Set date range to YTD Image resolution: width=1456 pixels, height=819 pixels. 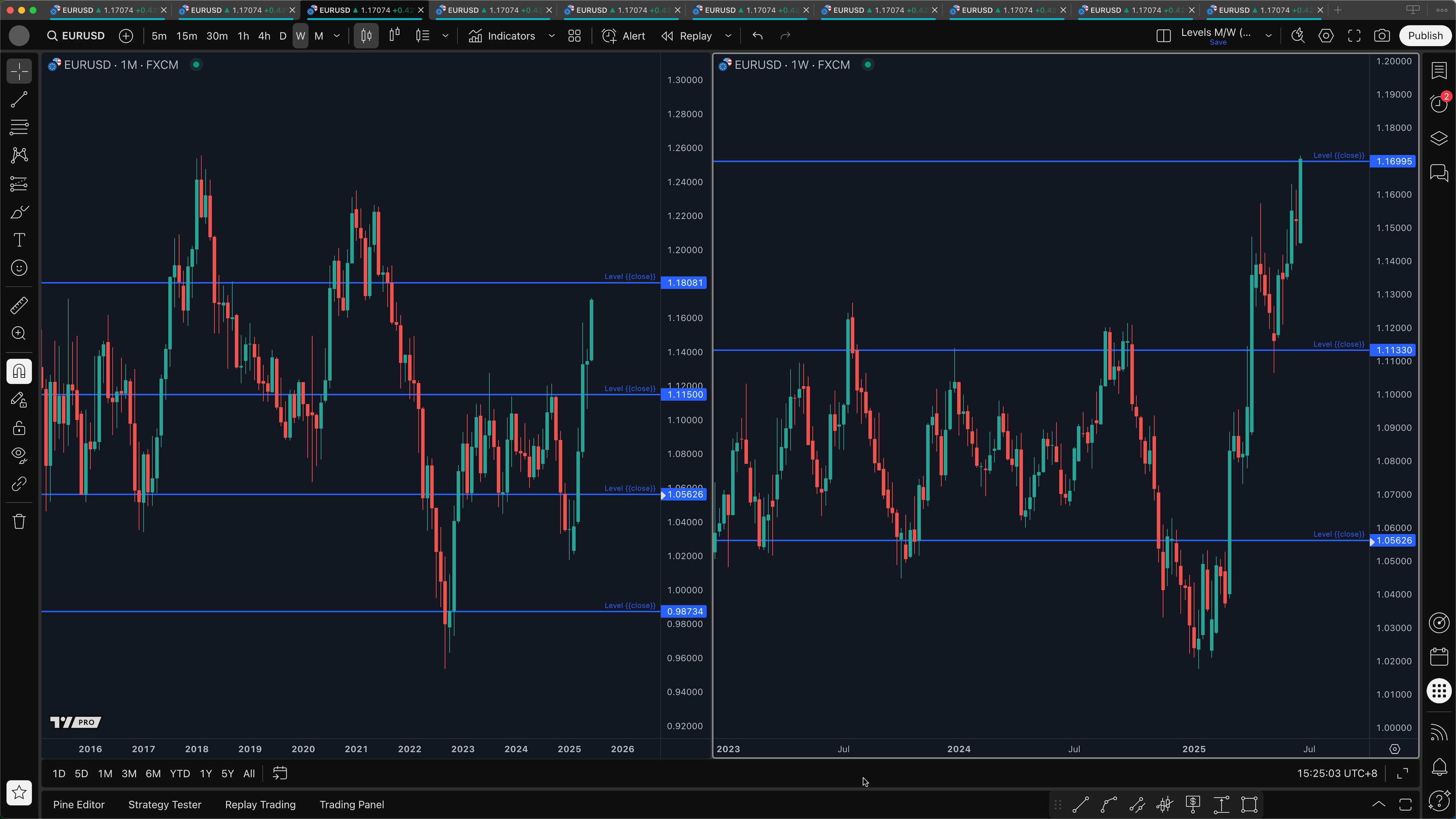tap(180, 774)
